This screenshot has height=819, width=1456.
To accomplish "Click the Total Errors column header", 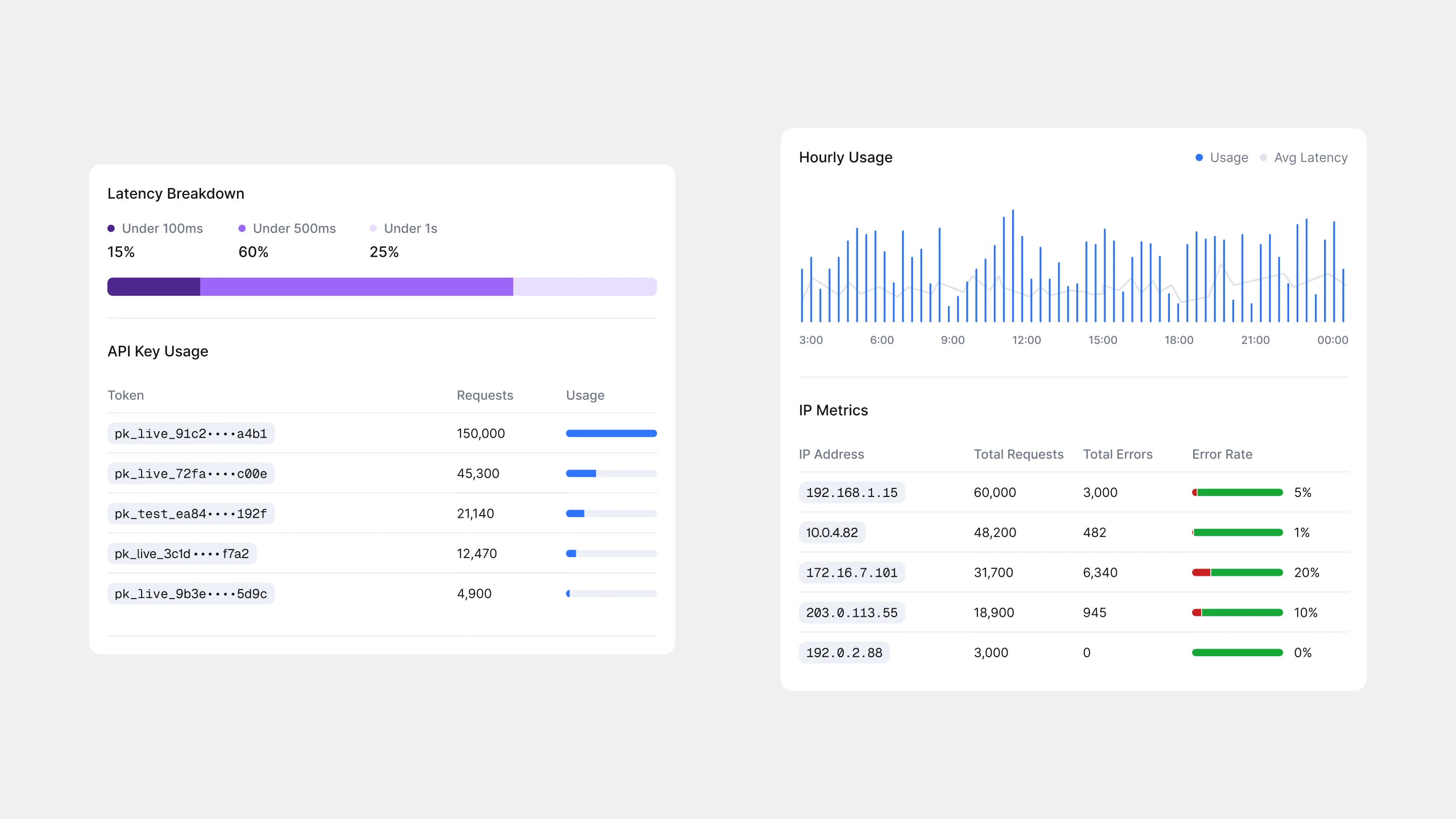I will [x=1117, y=454].
